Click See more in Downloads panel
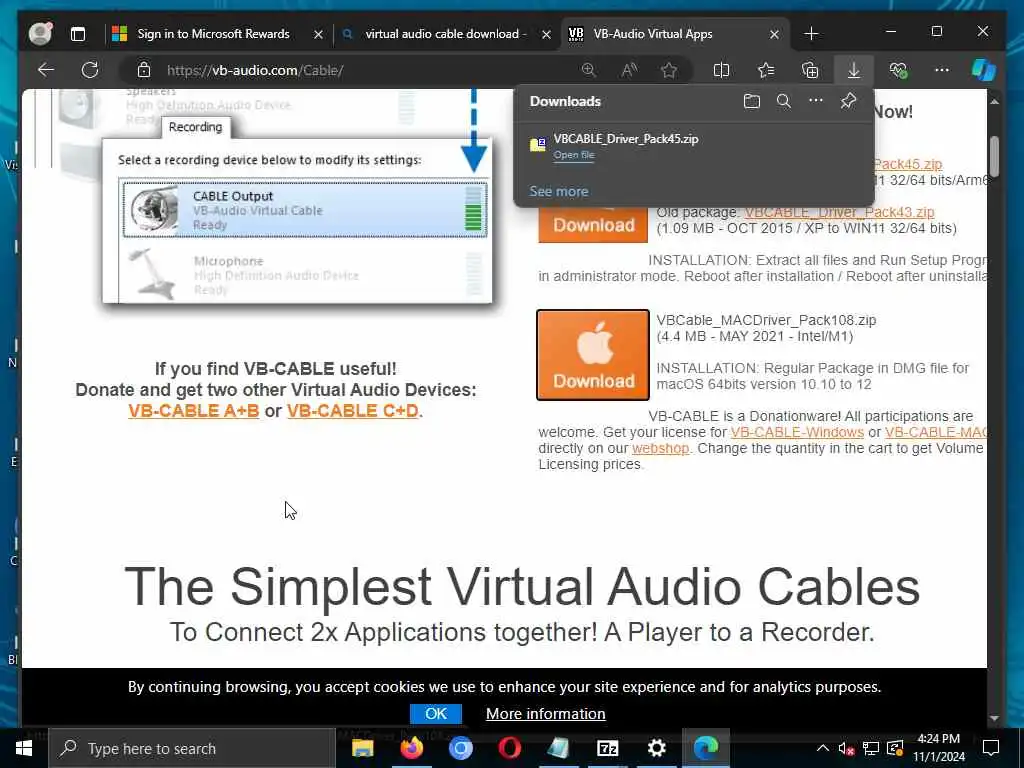 tap(558, 191)
